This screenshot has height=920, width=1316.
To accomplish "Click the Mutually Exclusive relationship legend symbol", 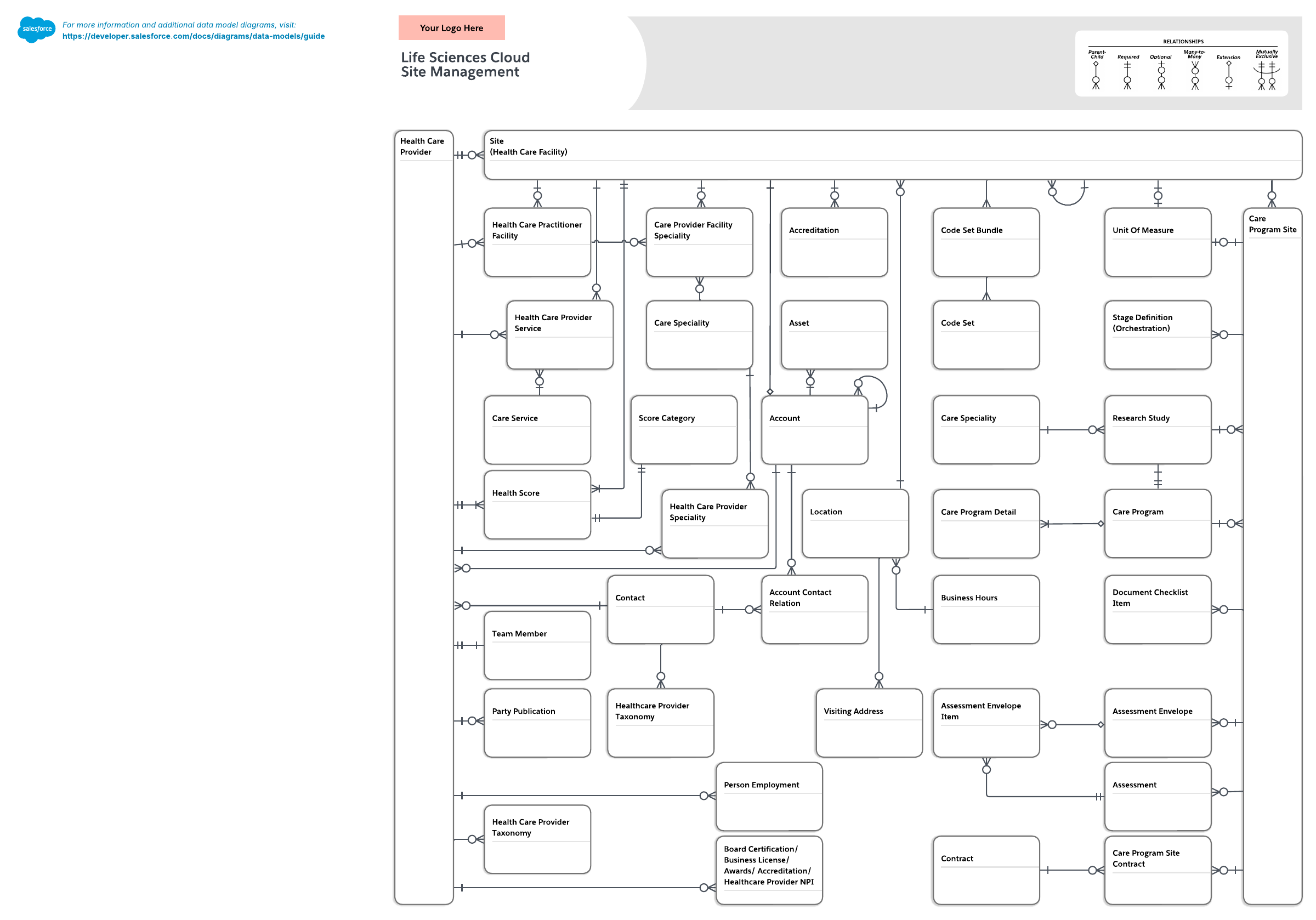I will (x=1266, y=75).
